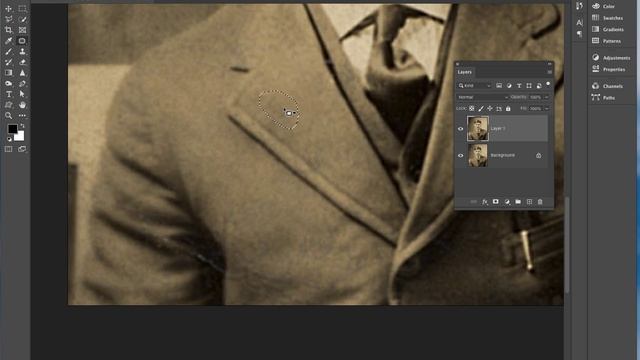
Task: Select the Rectangular Marquee tool
Action: tap(22, 8)
